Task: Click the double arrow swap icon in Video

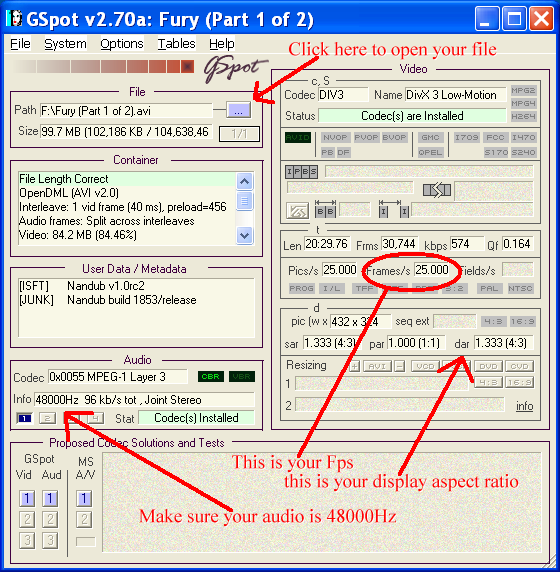Action: click(x=437, y=190)
